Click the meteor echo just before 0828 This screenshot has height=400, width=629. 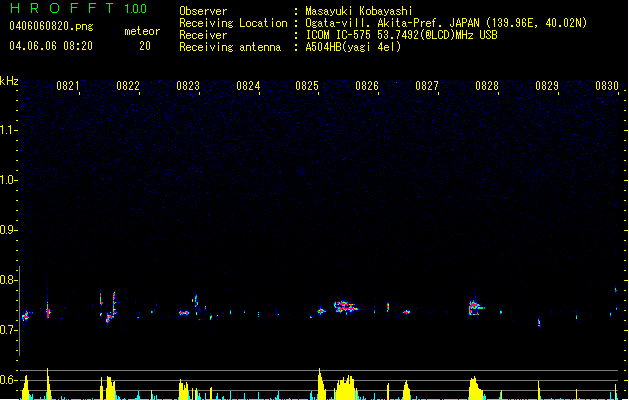[x=475, y=307]
